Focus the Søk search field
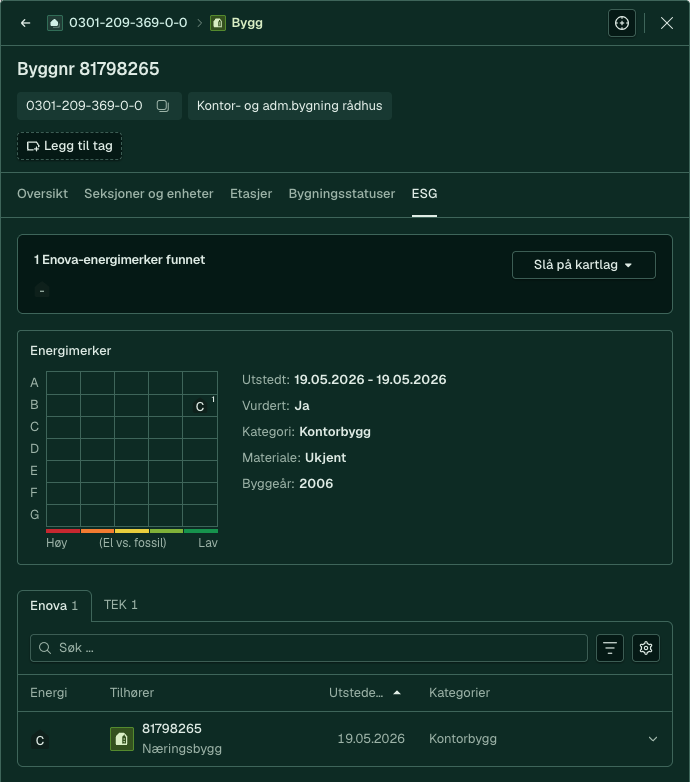Screen dimensions: 690x782 pos(309,648)
